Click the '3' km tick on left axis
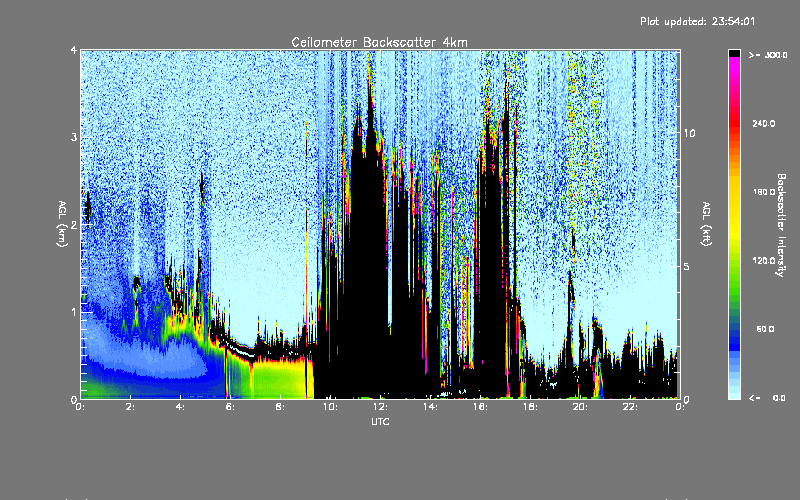 [x=74, y=137]
